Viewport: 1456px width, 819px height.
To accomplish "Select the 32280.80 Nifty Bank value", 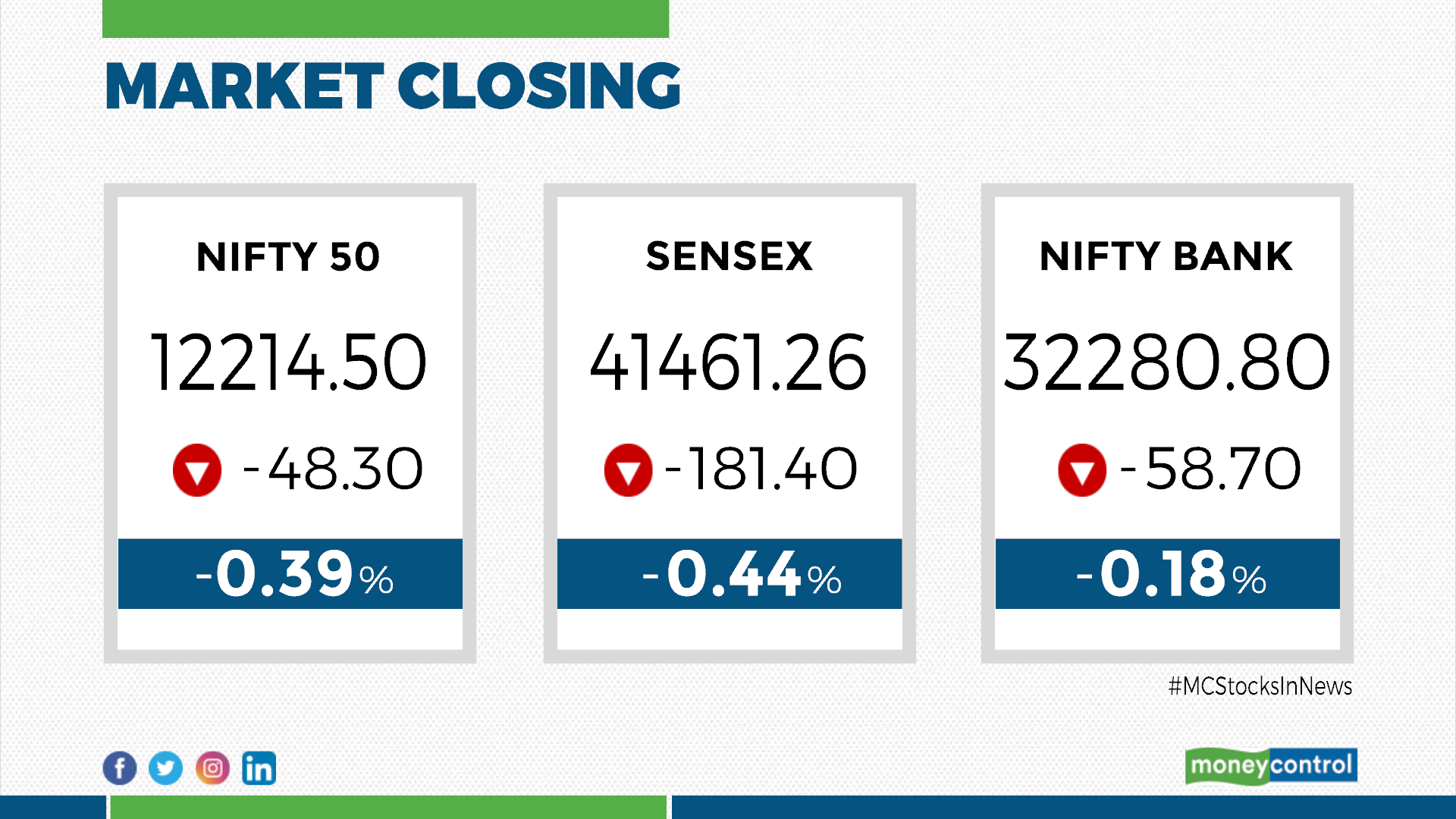I will pyautogui.click(x=1167, y=362).
